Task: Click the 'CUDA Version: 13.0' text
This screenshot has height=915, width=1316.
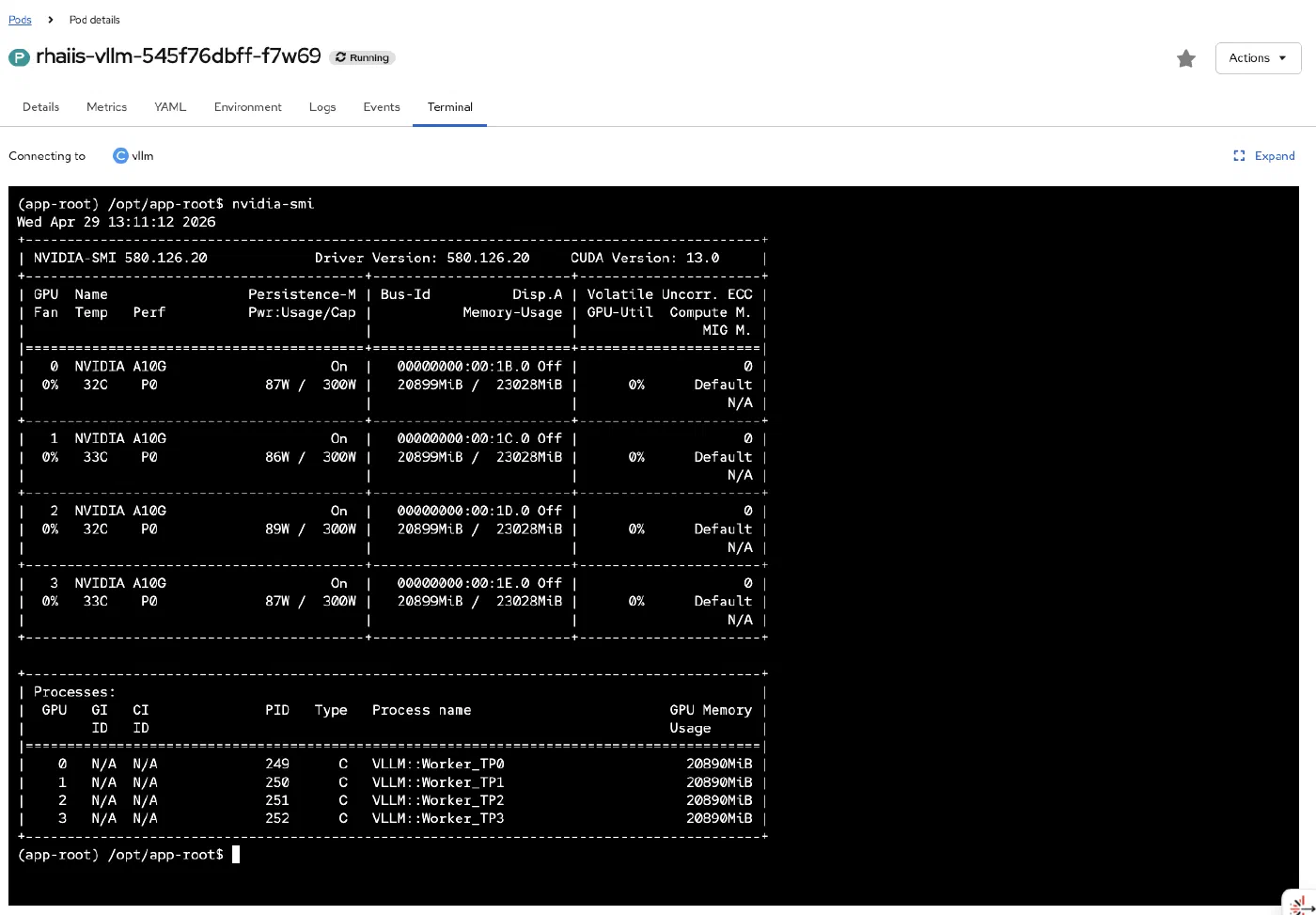Action: (645, 258)
